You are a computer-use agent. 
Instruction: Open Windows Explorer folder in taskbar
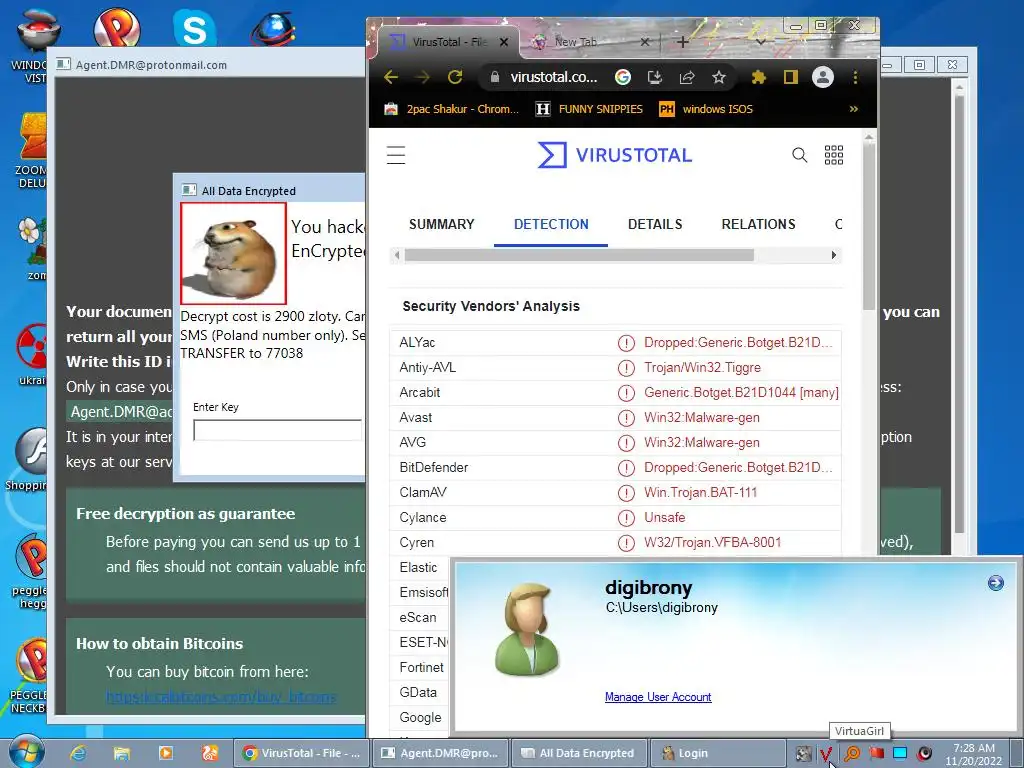point(121,753)
